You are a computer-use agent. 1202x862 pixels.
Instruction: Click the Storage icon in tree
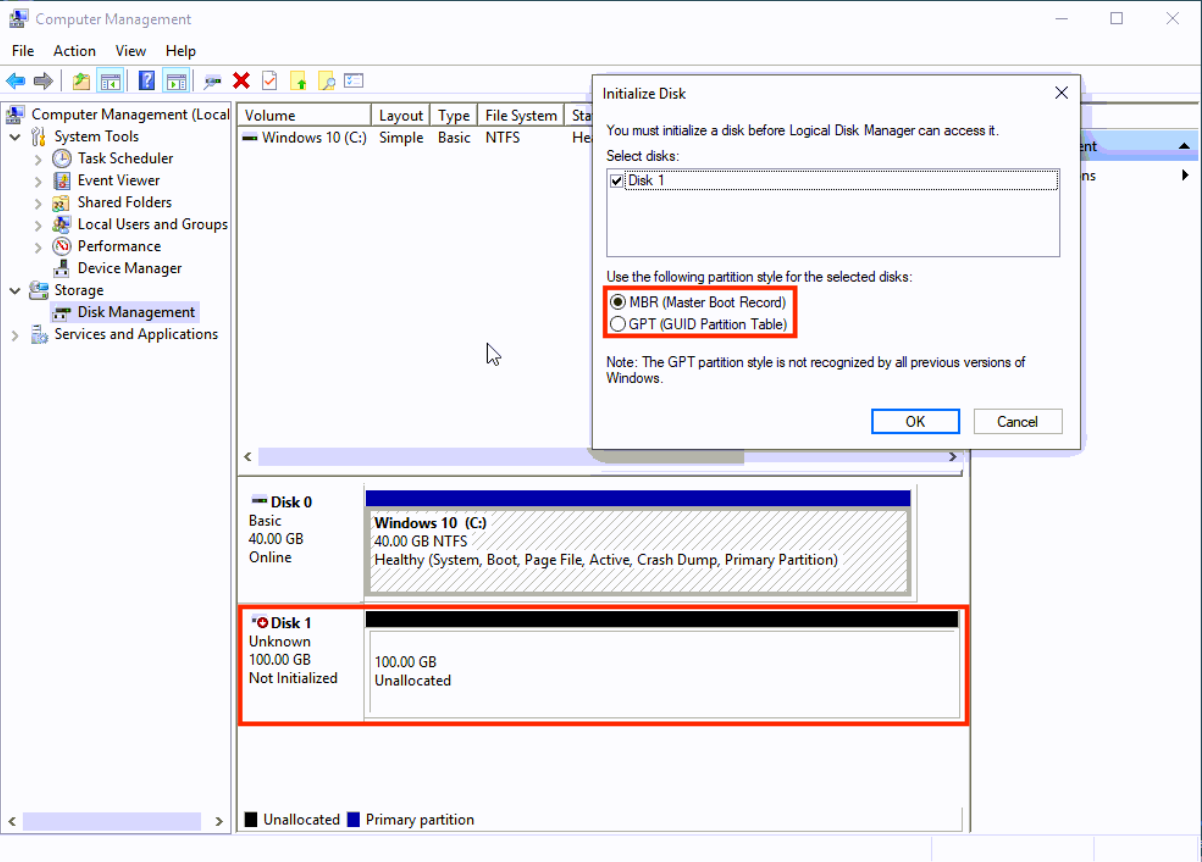(x=39, y=290)
